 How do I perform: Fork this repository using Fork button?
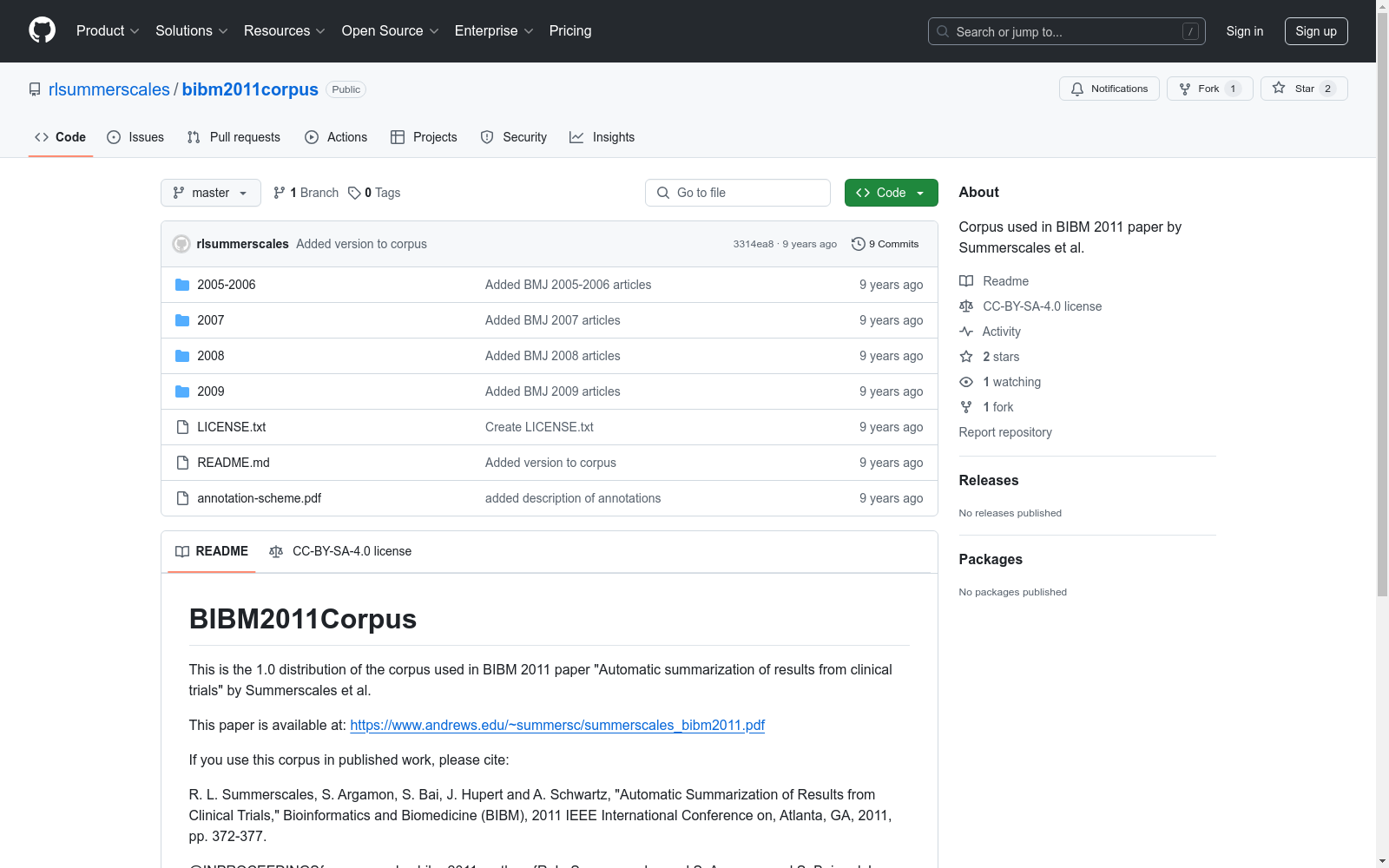pyautogui.click(x=1209, y=89)
